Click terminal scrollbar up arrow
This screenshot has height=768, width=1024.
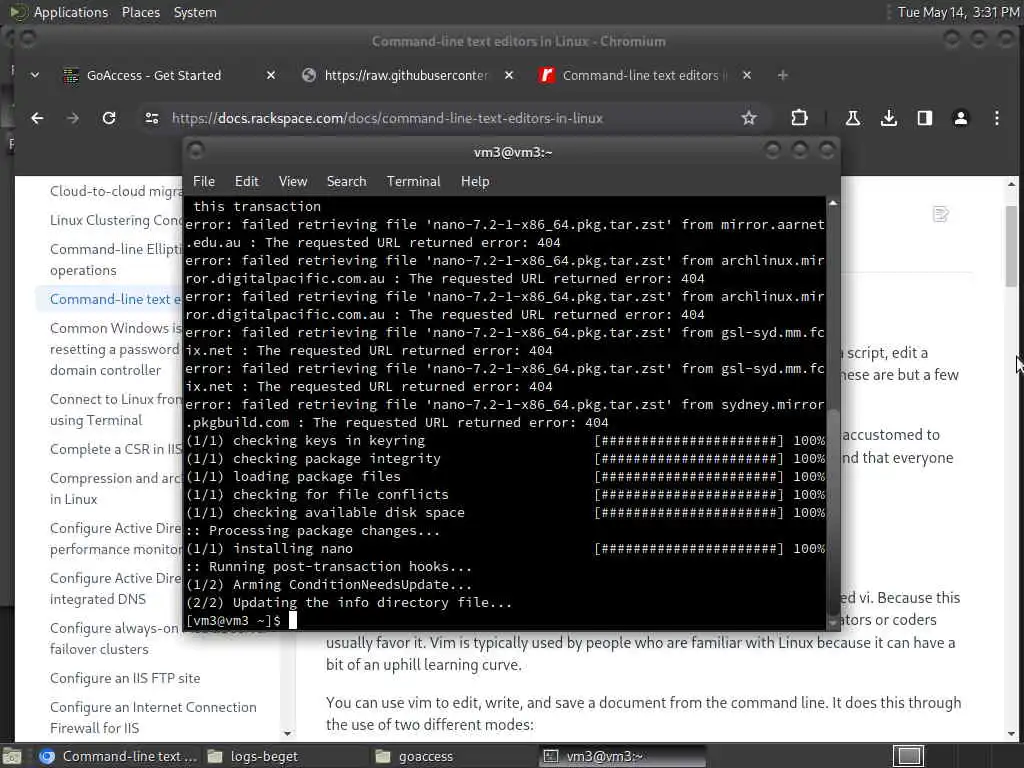click(x=833, y=203)
